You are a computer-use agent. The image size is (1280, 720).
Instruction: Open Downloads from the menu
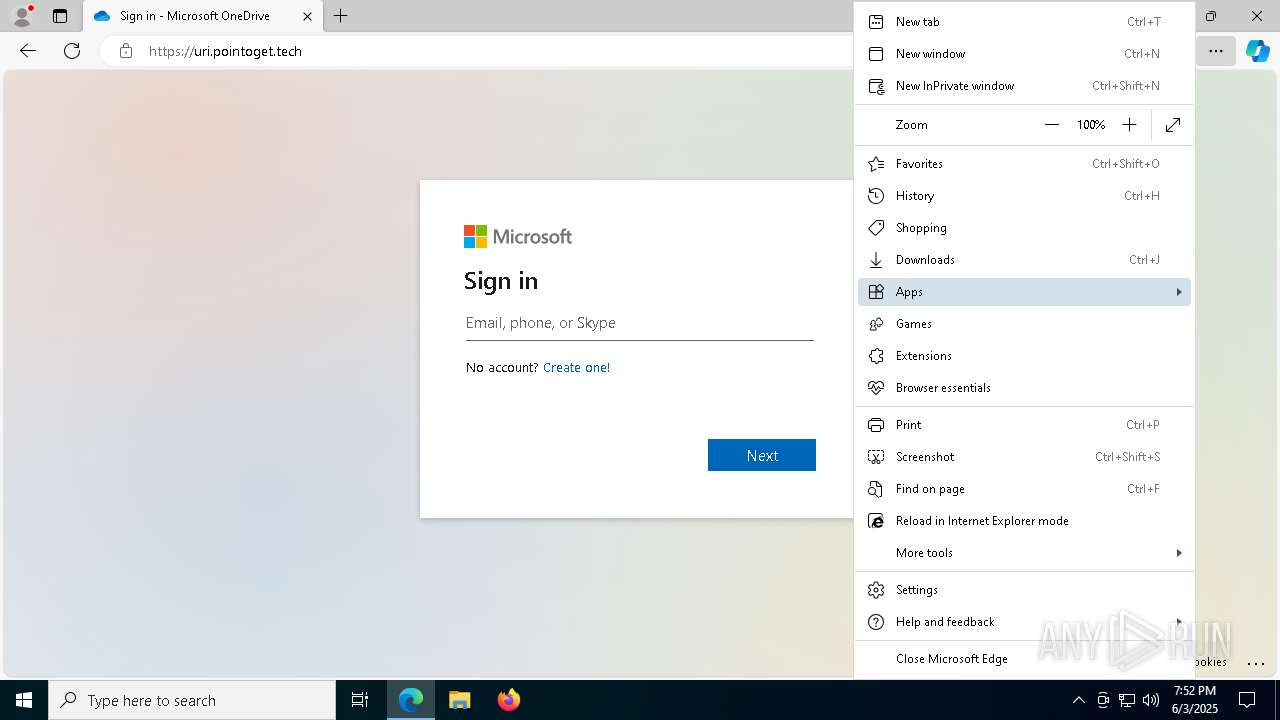1024,260
